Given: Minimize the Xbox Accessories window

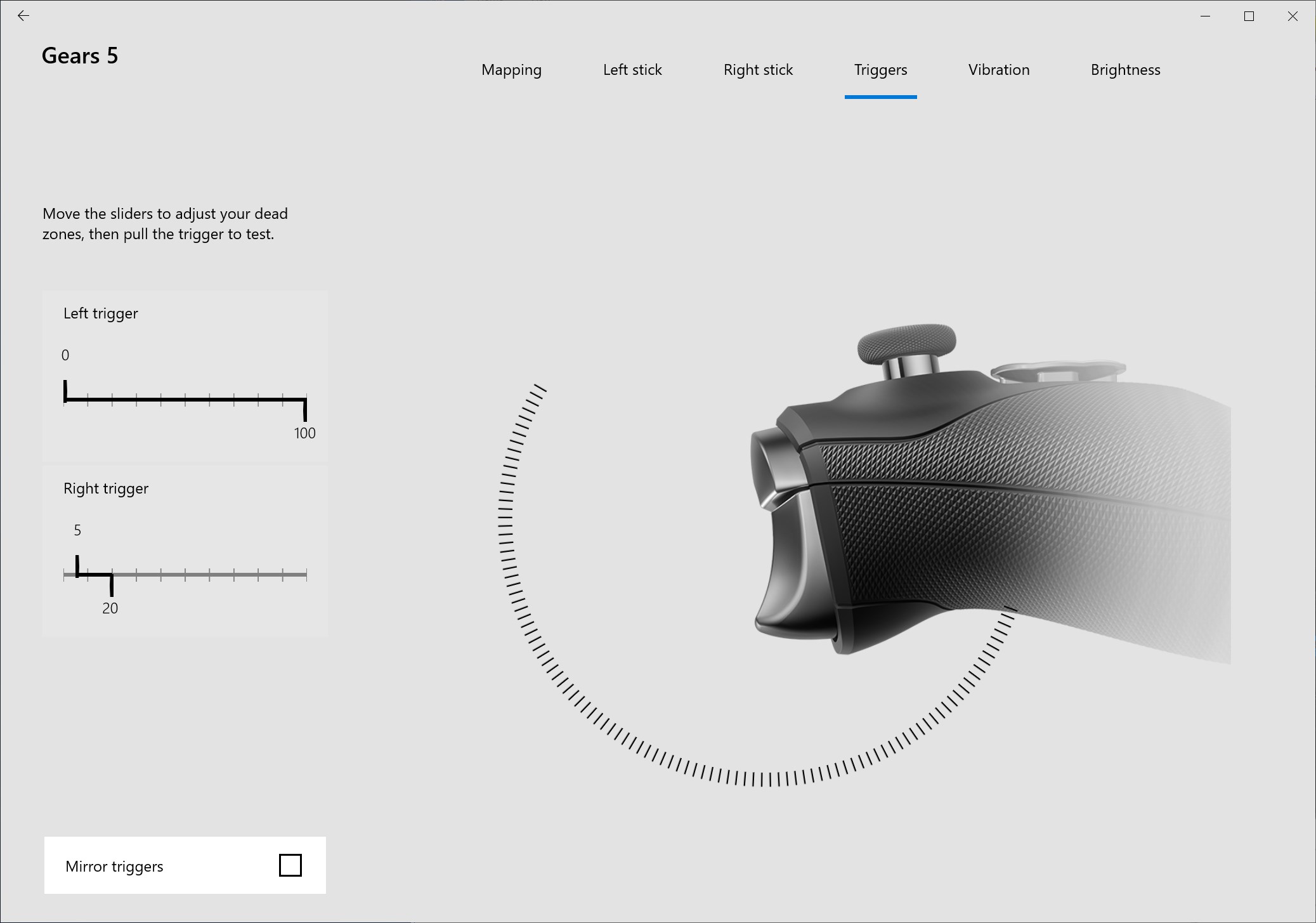Looking at the screenshot, I should tap(1204, 16).
